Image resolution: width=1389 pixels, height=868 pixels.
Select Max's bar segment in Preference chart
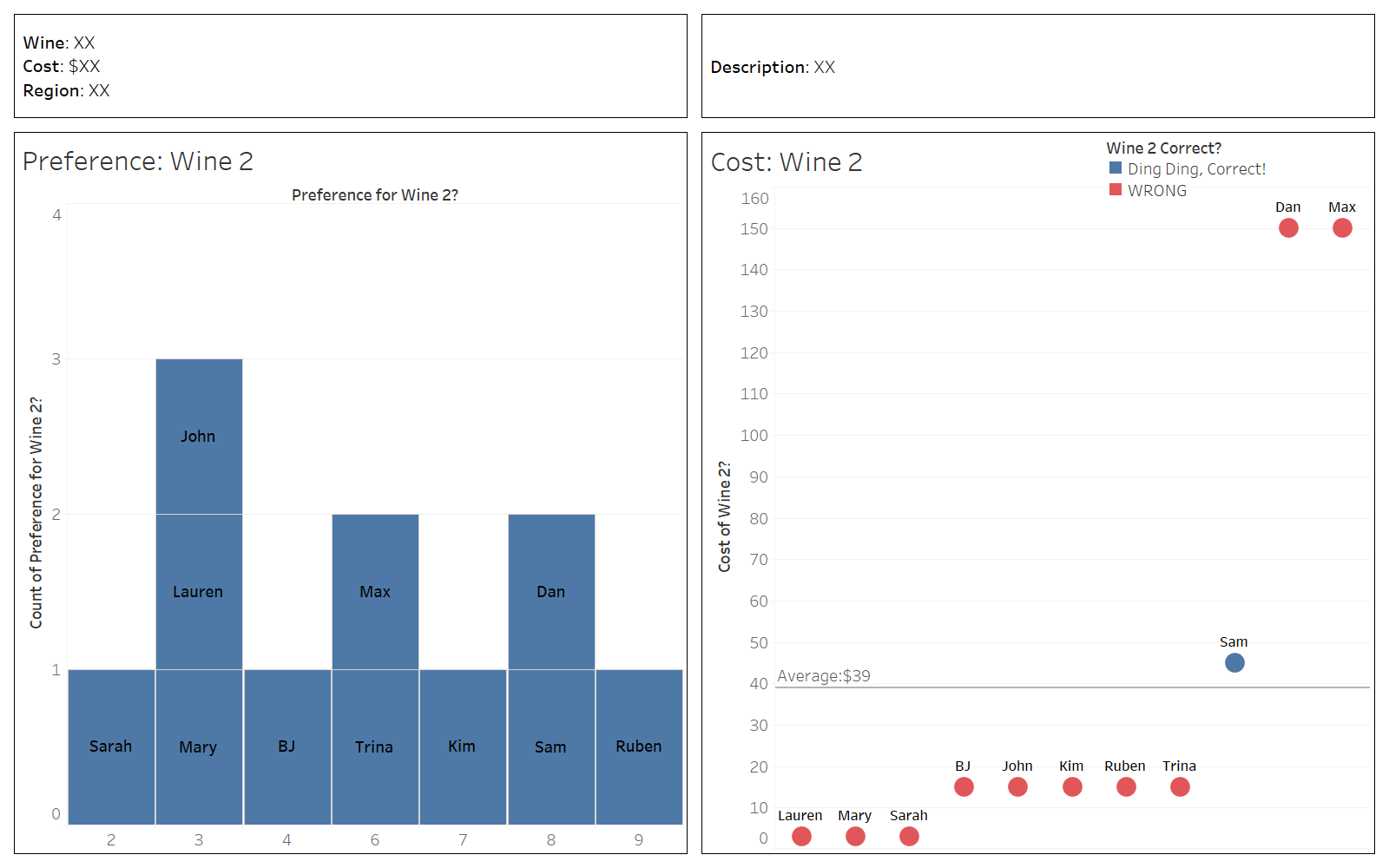(x=375, y=591)
